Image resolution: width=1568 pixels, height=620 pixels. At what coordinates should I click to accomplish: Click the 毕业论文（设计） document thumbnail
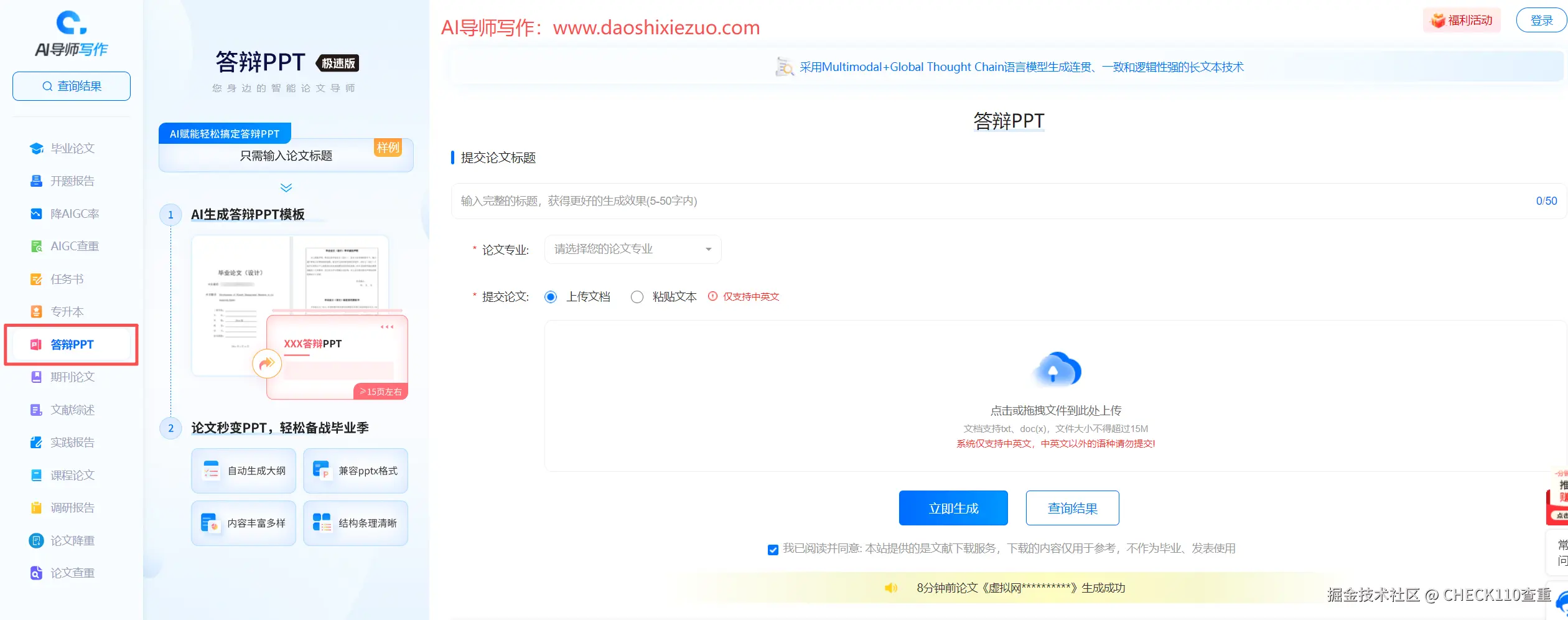pos(240,305)
